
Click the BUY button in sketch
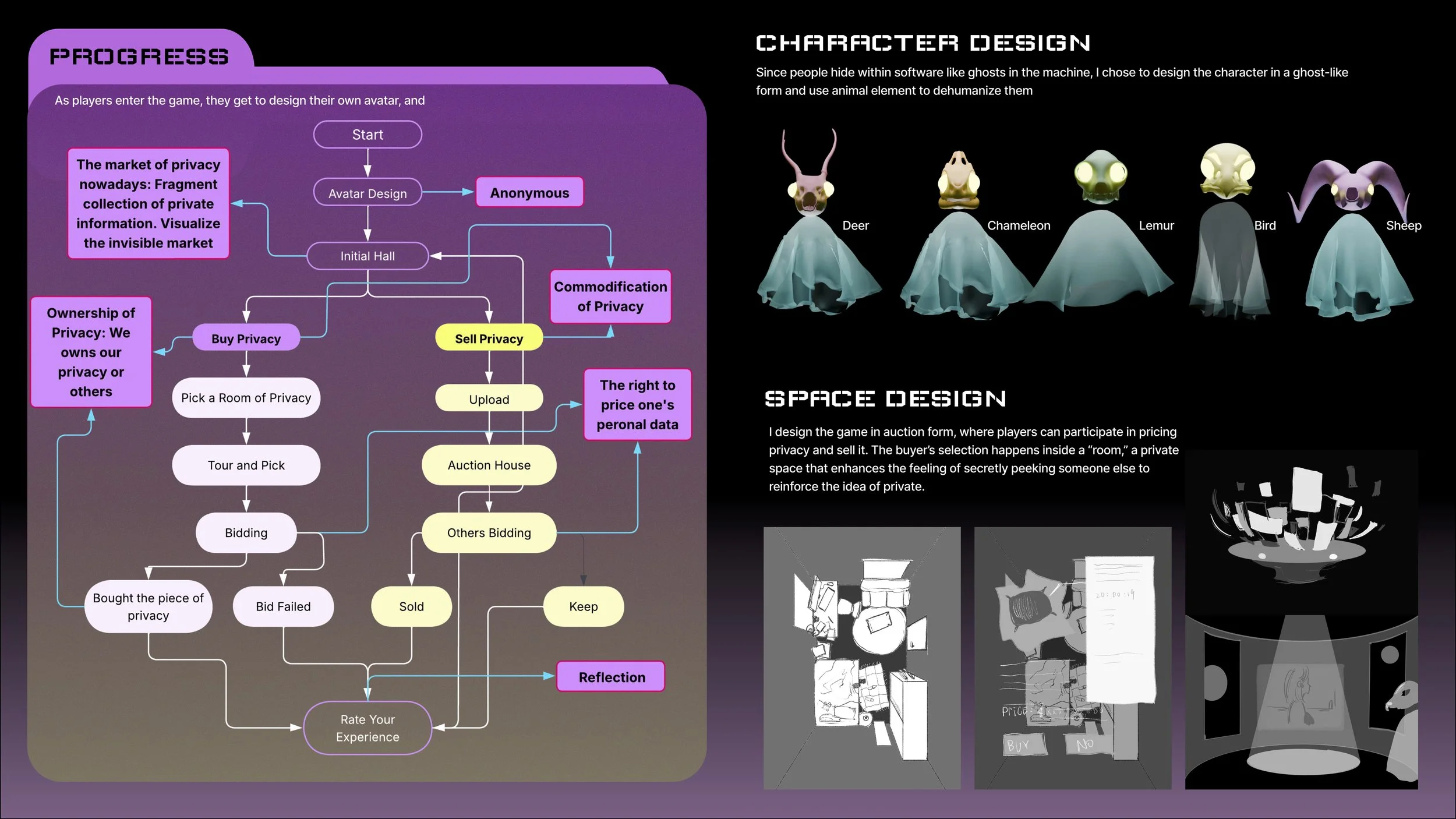(1024, 745)
